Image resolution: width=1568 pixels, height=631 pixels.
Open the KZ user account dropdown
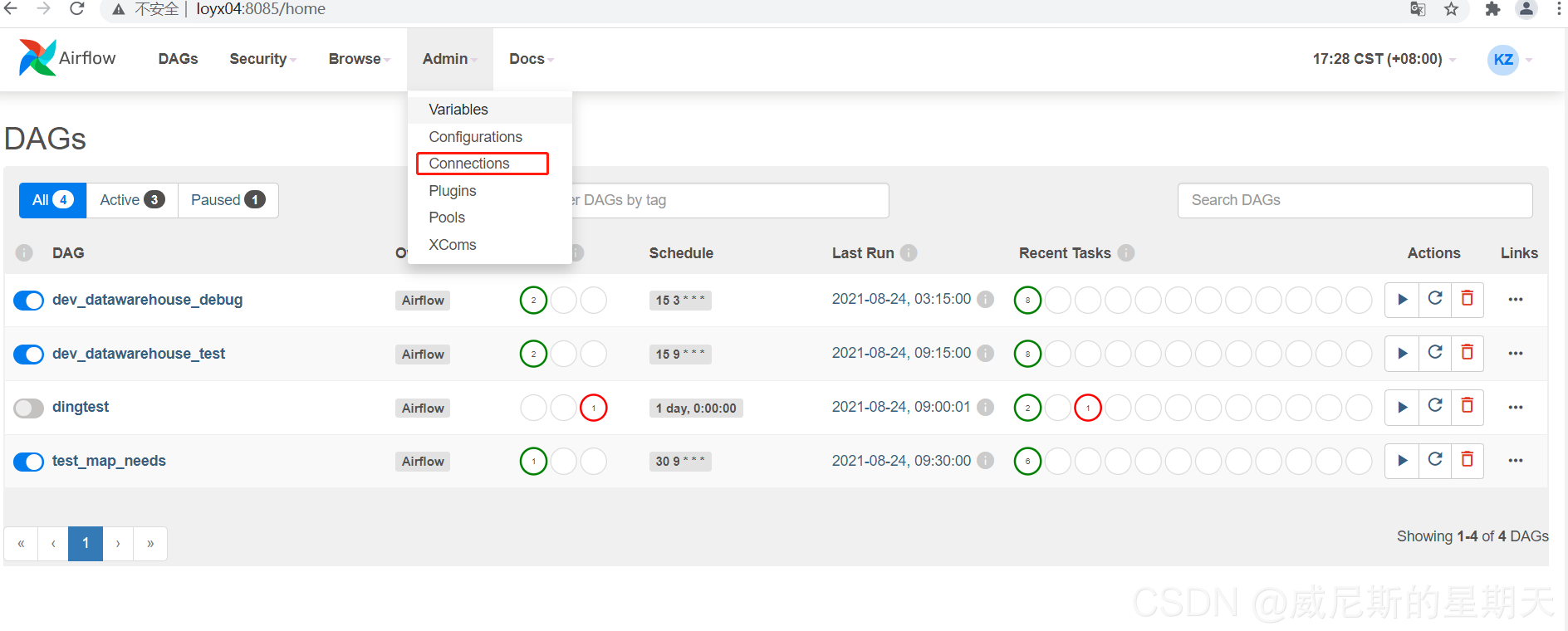pos(1510,59)
